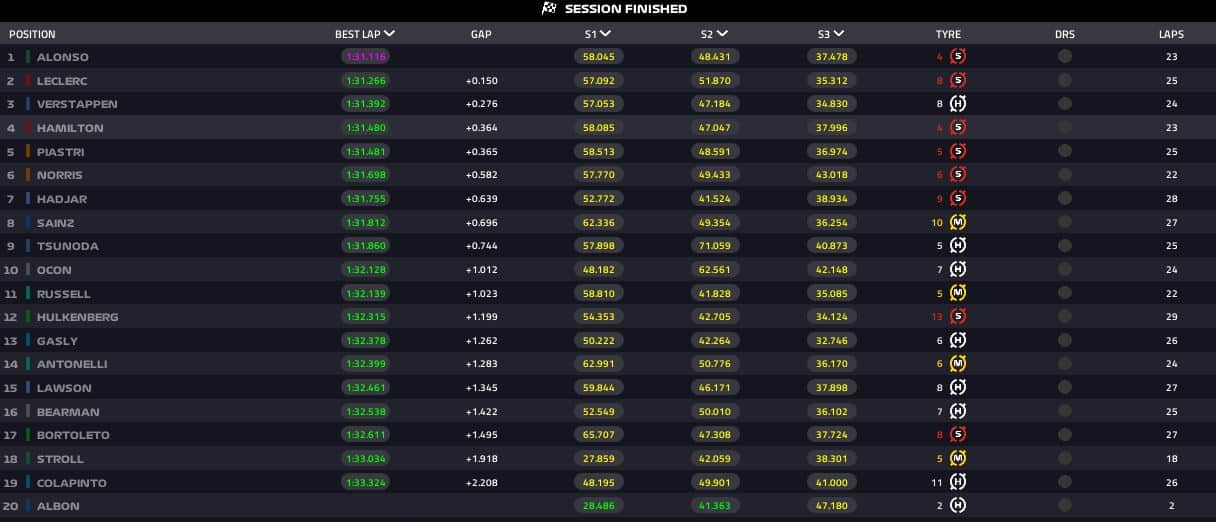
Task: Click the Position column header
Action: [x=32, y=35]
